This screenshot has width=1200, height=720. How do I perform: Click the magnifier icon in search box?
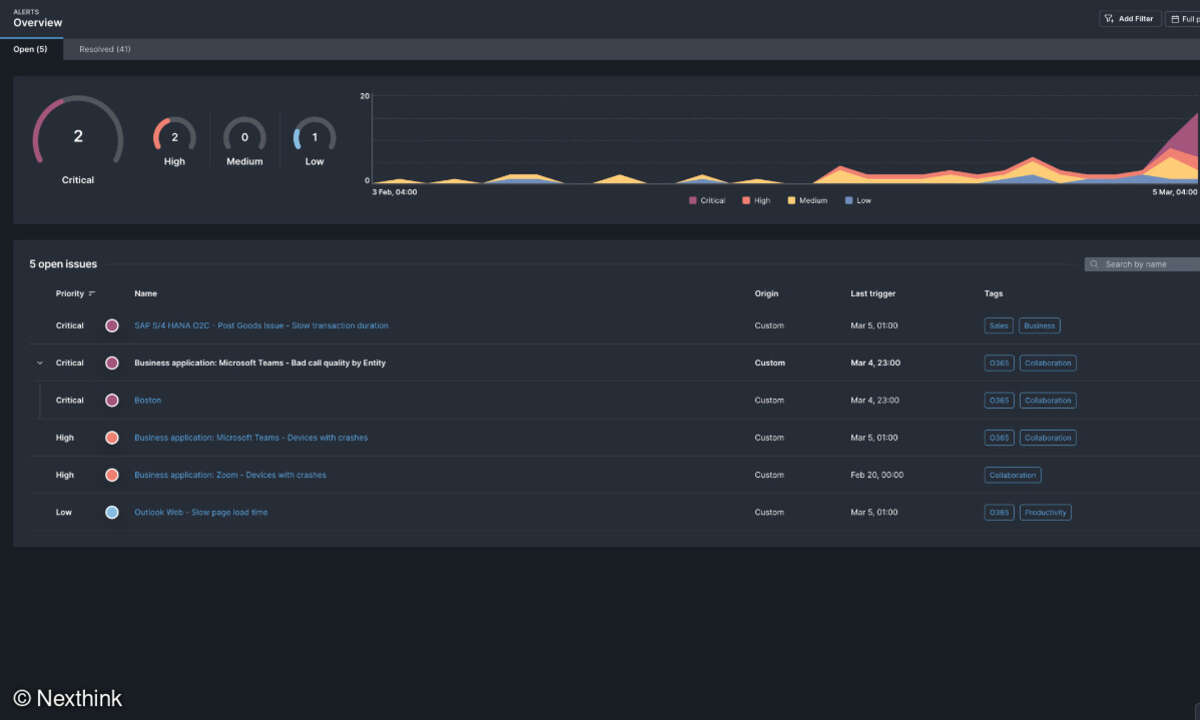[x=1096, y=265]
